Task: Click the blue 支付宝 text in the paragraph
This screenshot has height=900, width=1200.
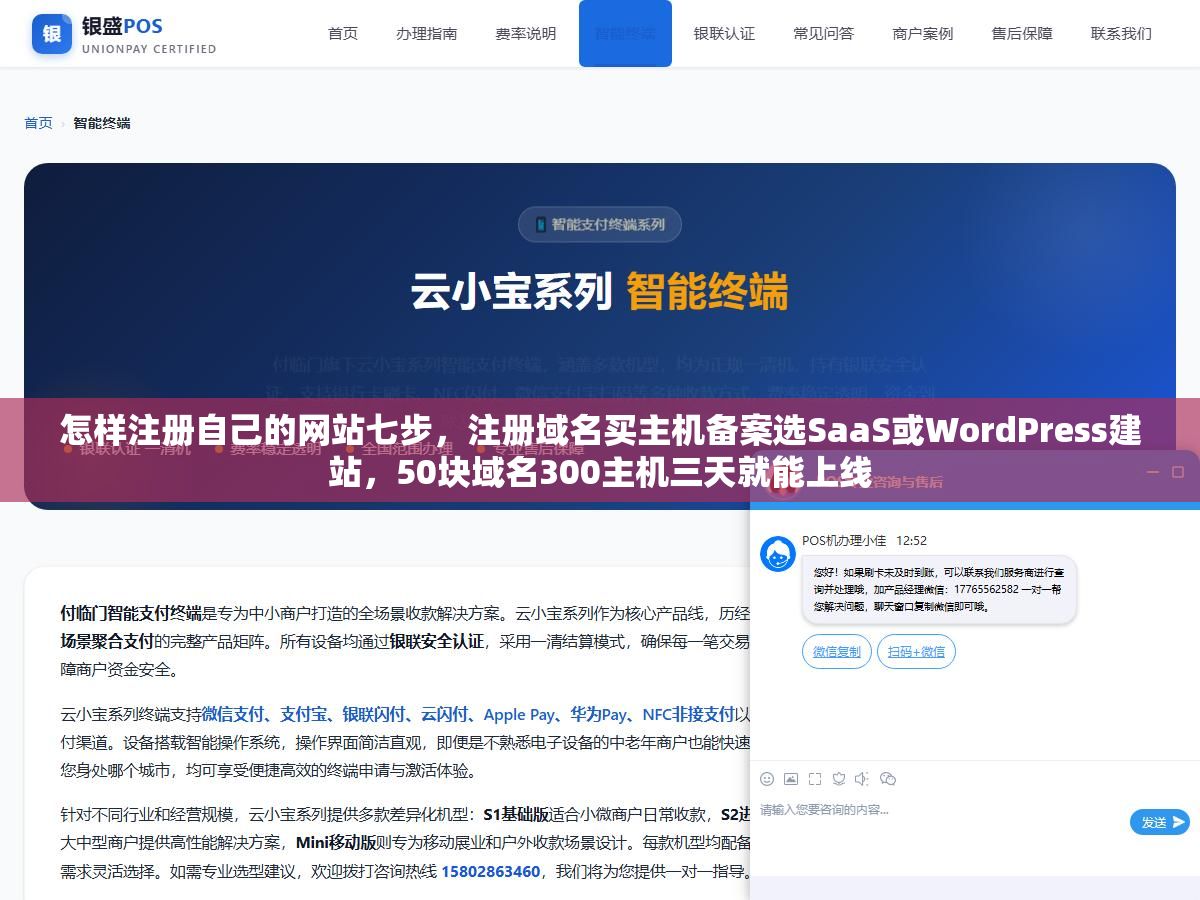Action: (x=304, y=714)
